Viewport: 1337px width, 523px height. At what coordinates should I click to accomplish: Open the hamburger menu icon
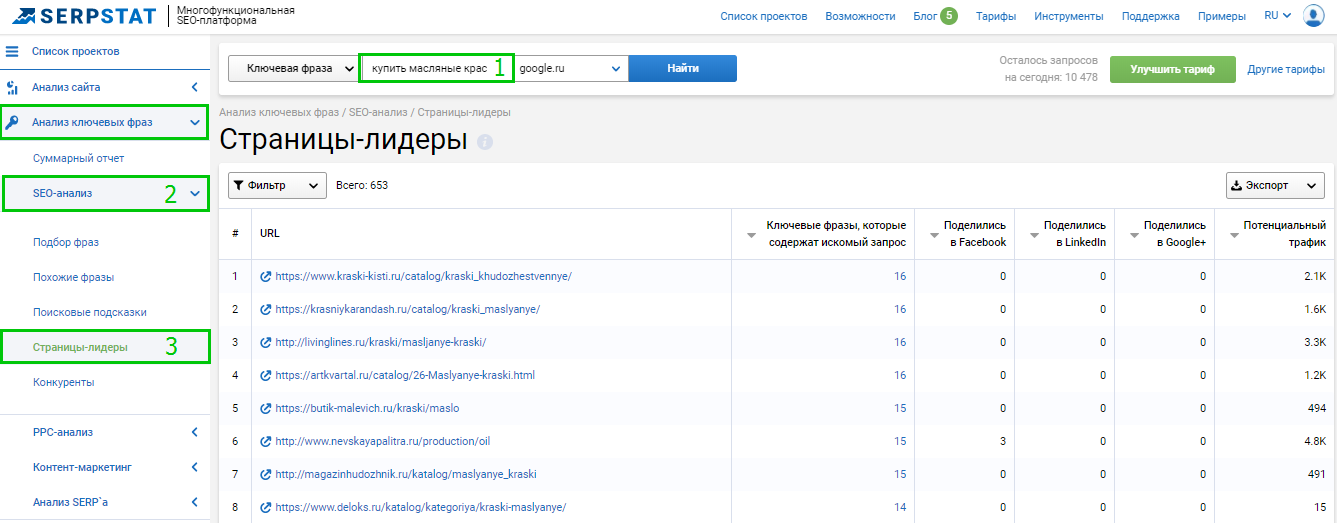pyautogui.click(x=13, y=51)
